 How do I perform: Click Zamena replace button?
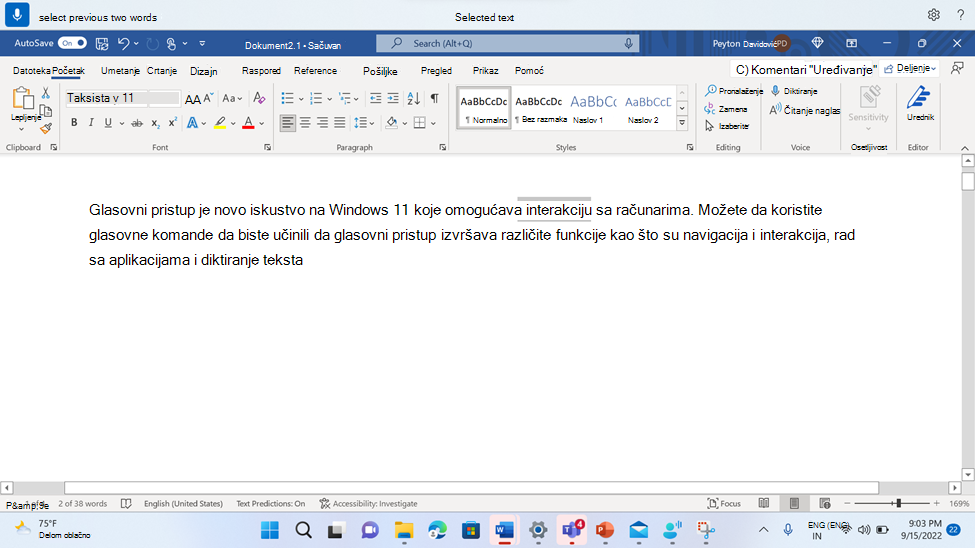(x=726, y=109)
